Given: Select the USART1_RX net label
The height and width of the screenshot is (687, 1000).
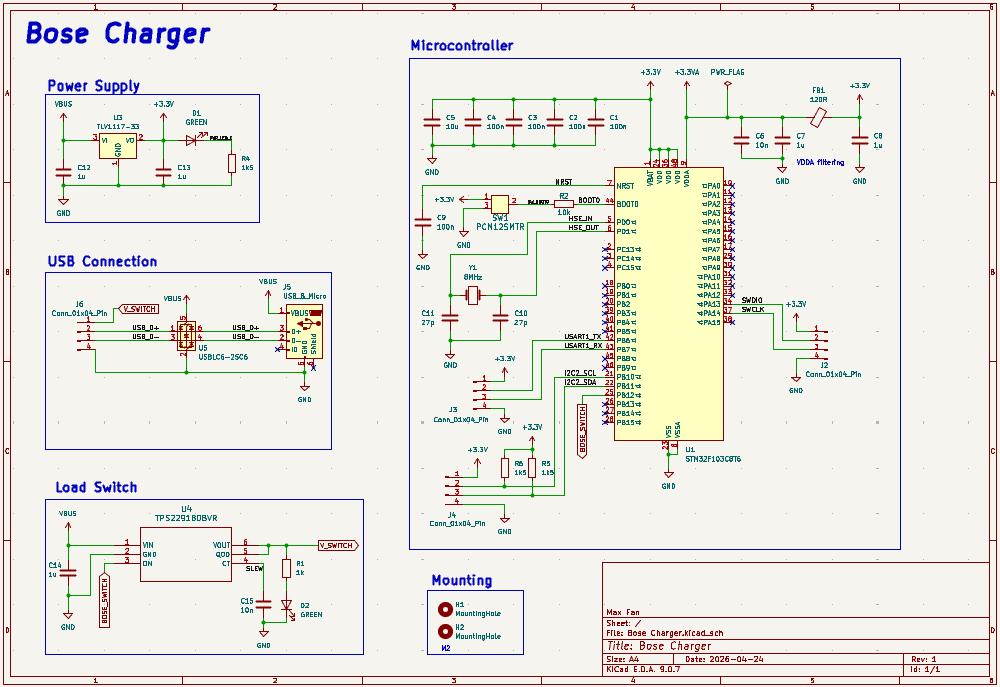Looking at the screenshot, I should (583, 345).
